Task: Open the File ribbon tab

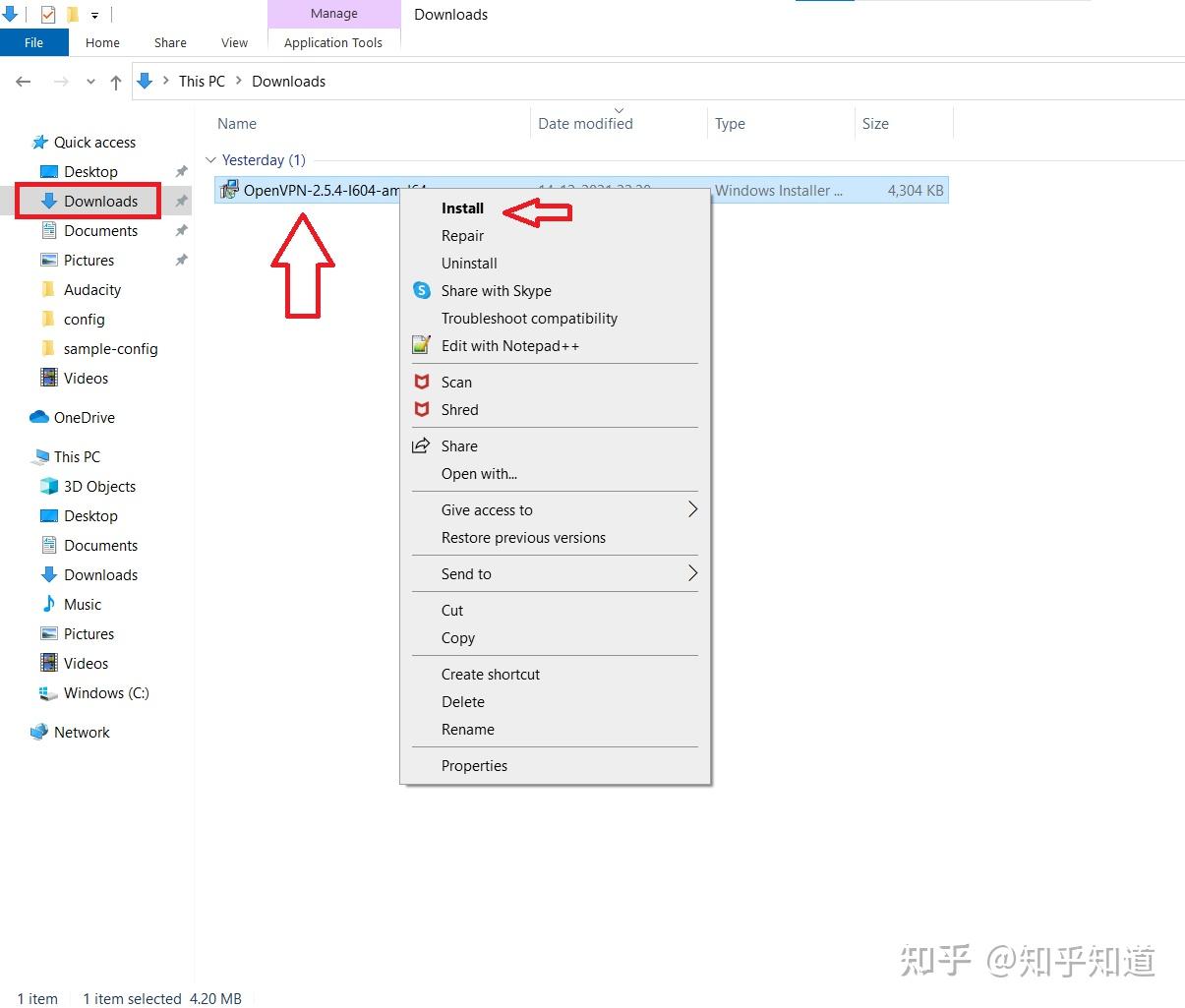Action: tap(33, 42)
